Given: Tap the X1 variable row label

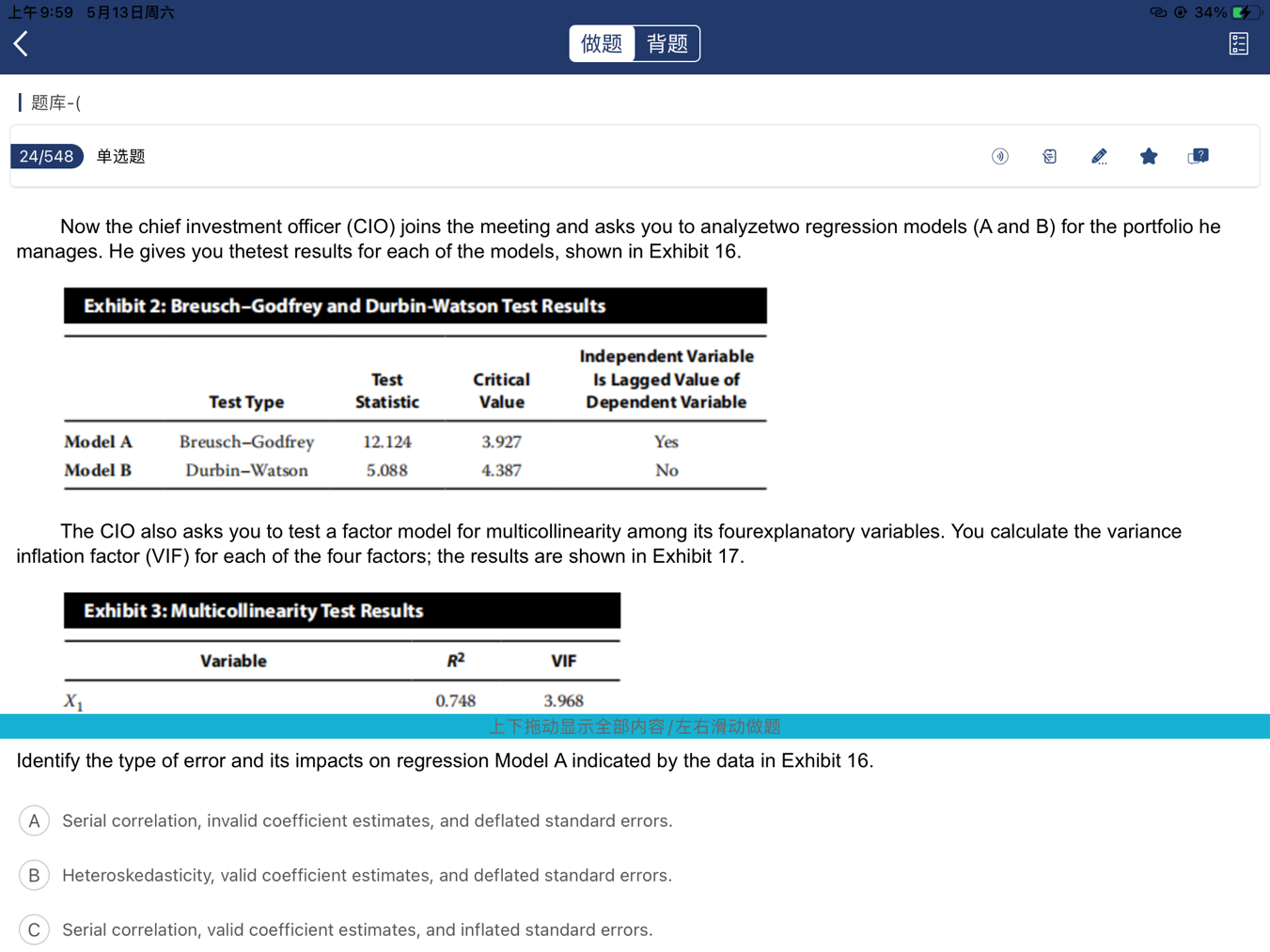Looking at the screenshot, I should click(x=73, y=701).
